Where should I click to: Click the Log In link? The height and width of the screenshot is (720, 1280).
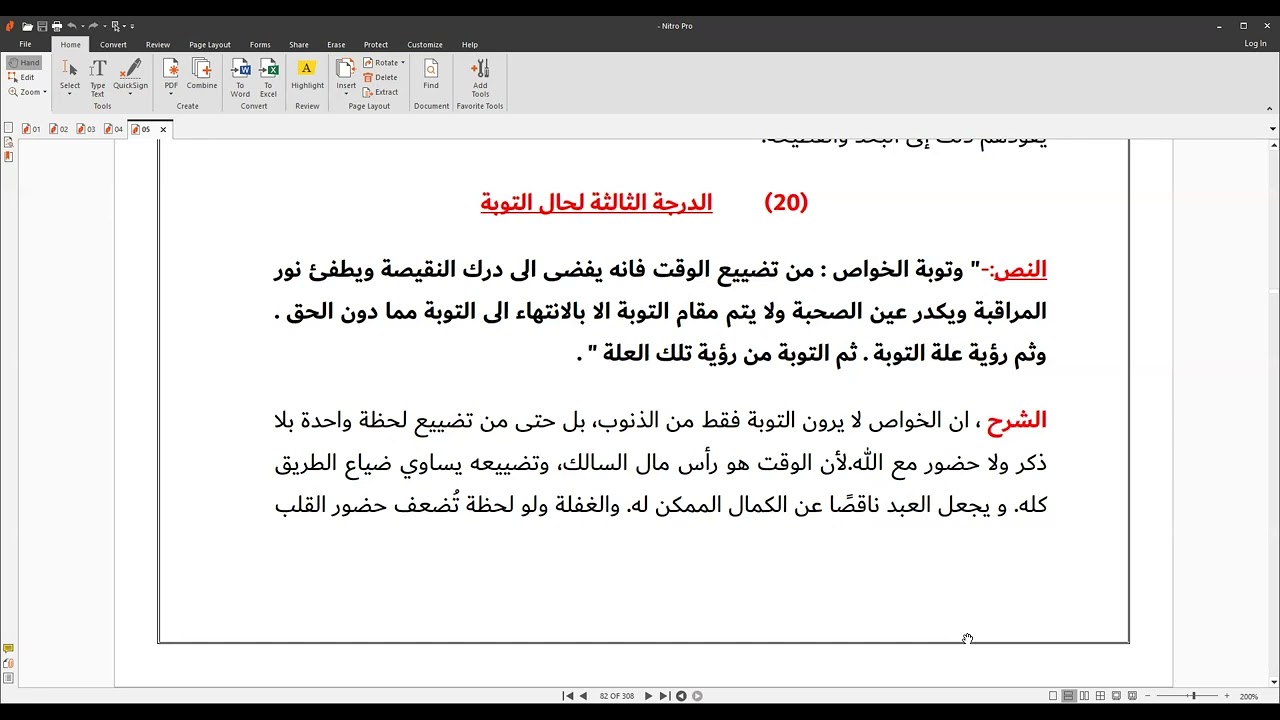pos(1256,44)
